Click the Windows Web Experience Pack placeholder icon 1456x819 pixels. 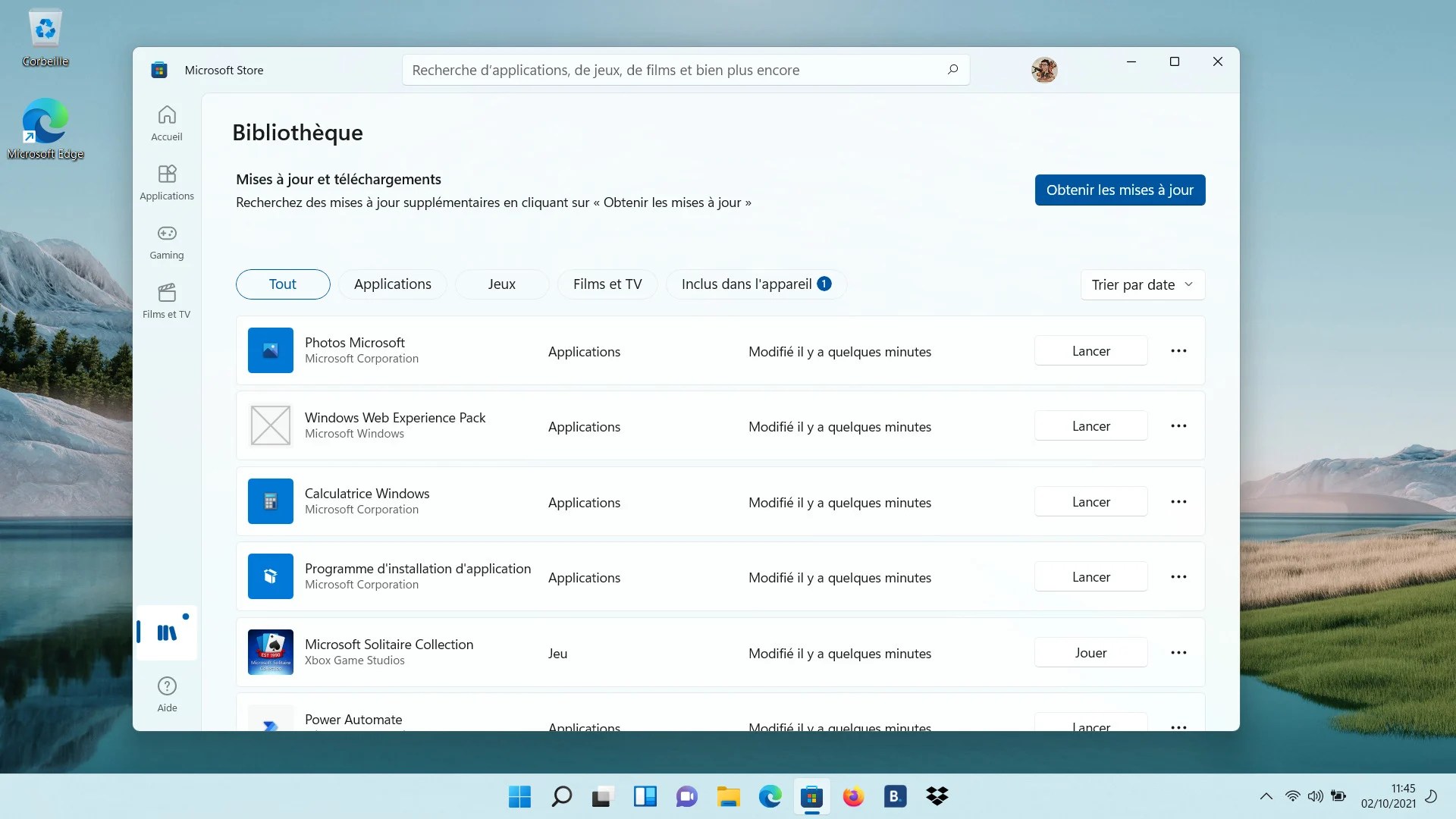coord(271,425)
